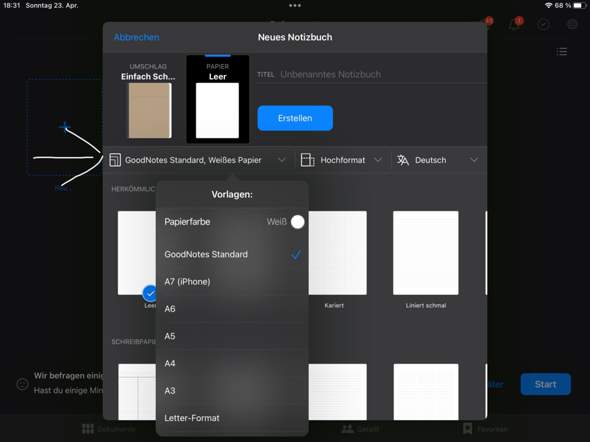Screen dimensions: 590x442
Task: Choose the white Papierfarbe swatch
Action: 297,222
